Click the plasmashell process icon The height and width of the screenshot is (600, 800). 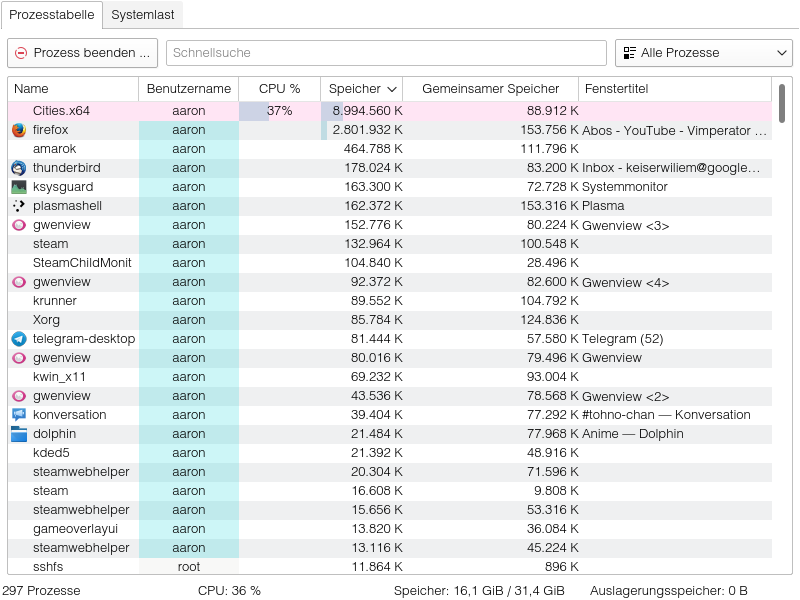[x=19, y=206]
